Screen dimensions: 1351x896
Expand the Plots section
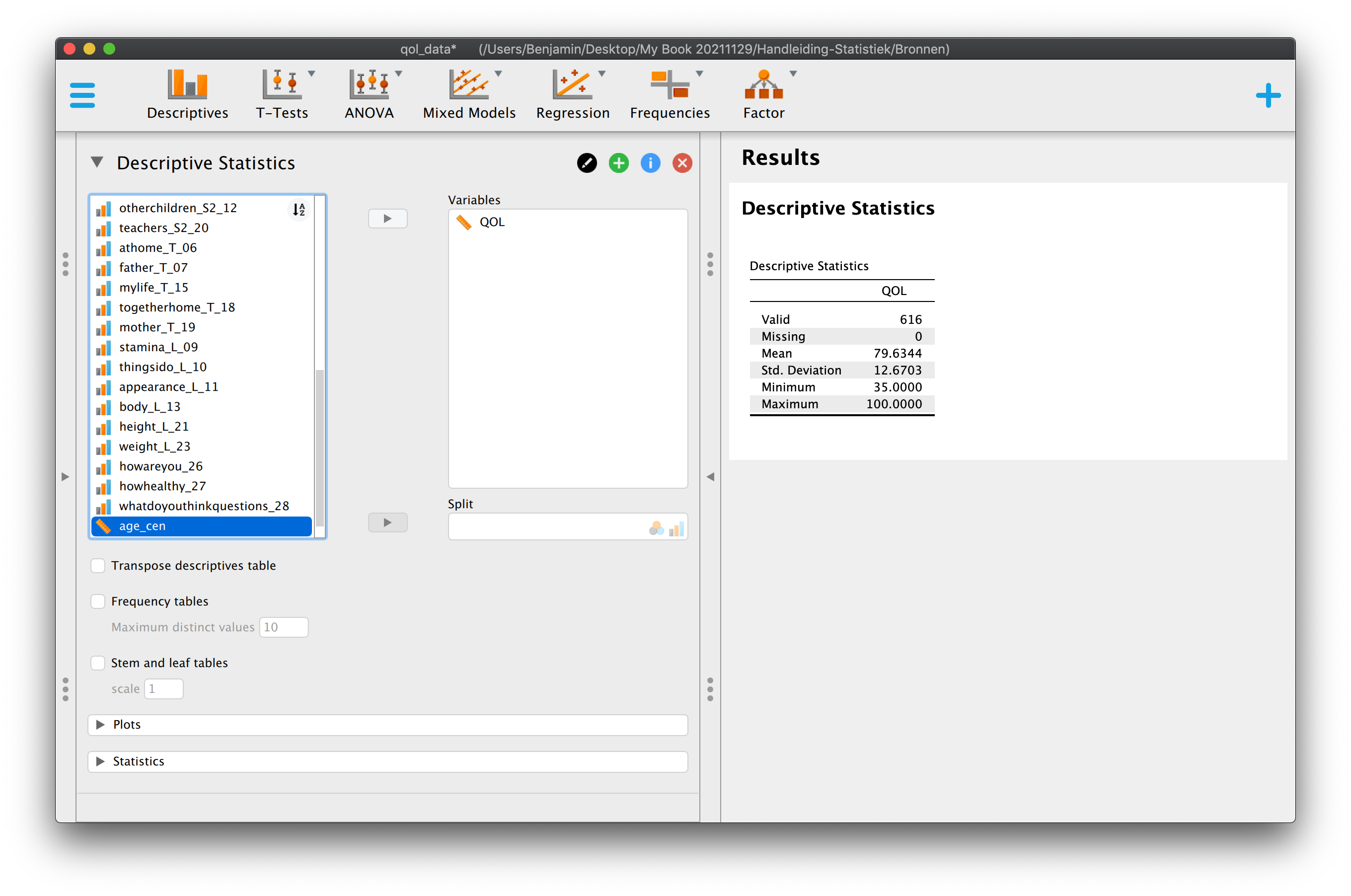(387, 725)
